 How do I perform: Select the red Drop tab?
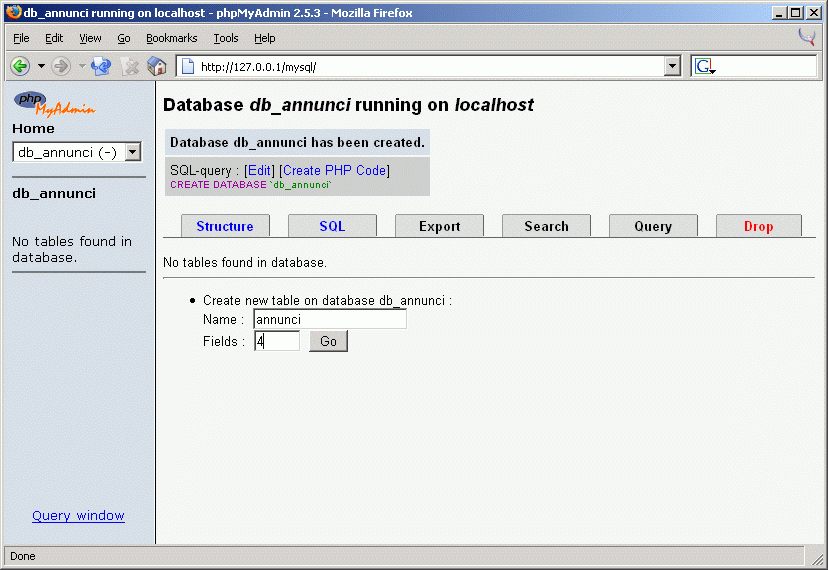pos(758,226)
